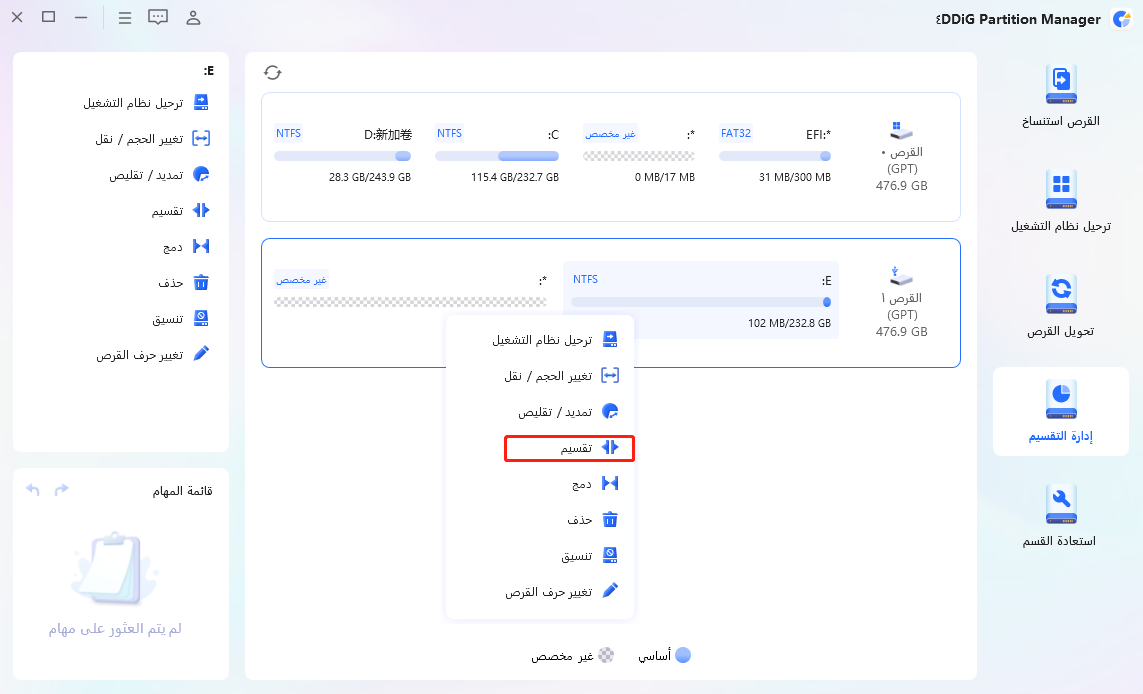Image resolution: width=1143 pixels, height=694 pixels.
Task: Open the Clone Disk tool in right sidebar
Action: point(1061,95)
